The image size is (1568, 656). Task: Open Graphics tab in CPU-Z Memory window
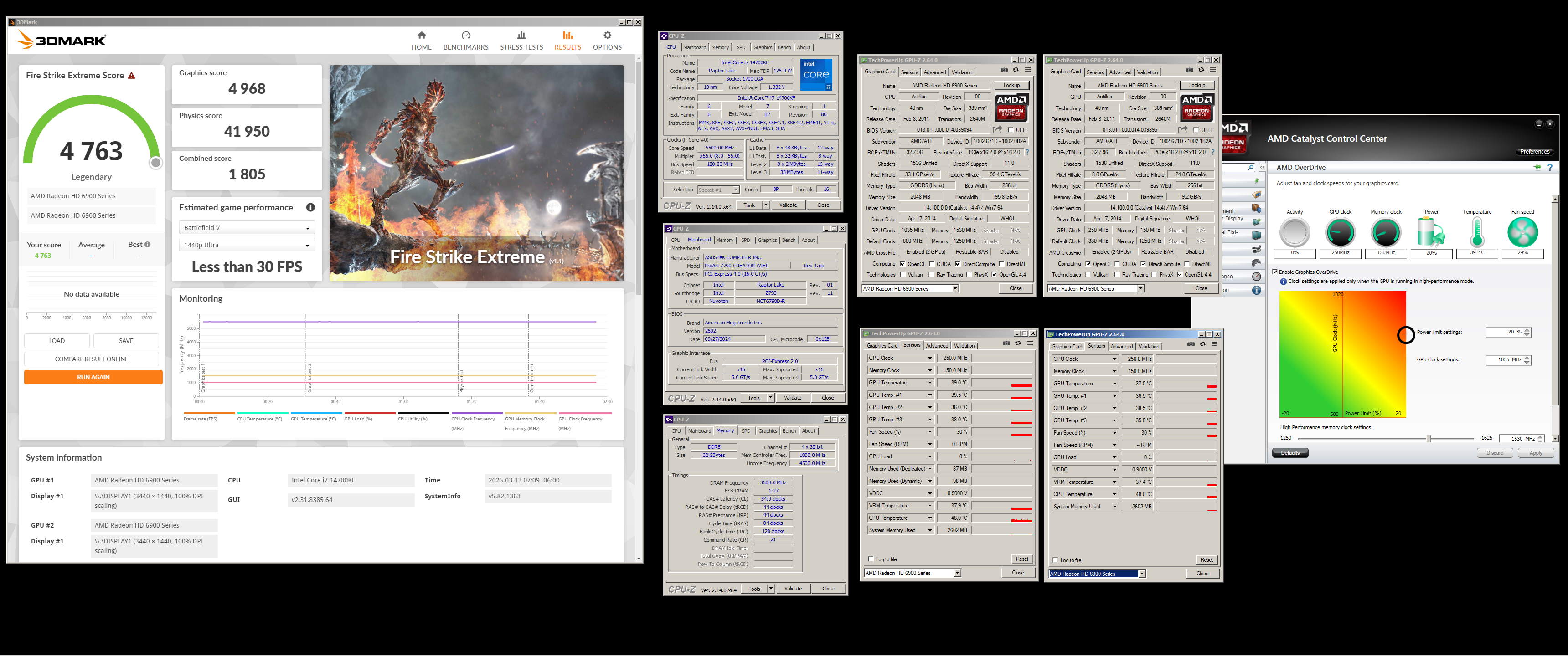pos(768,431)
